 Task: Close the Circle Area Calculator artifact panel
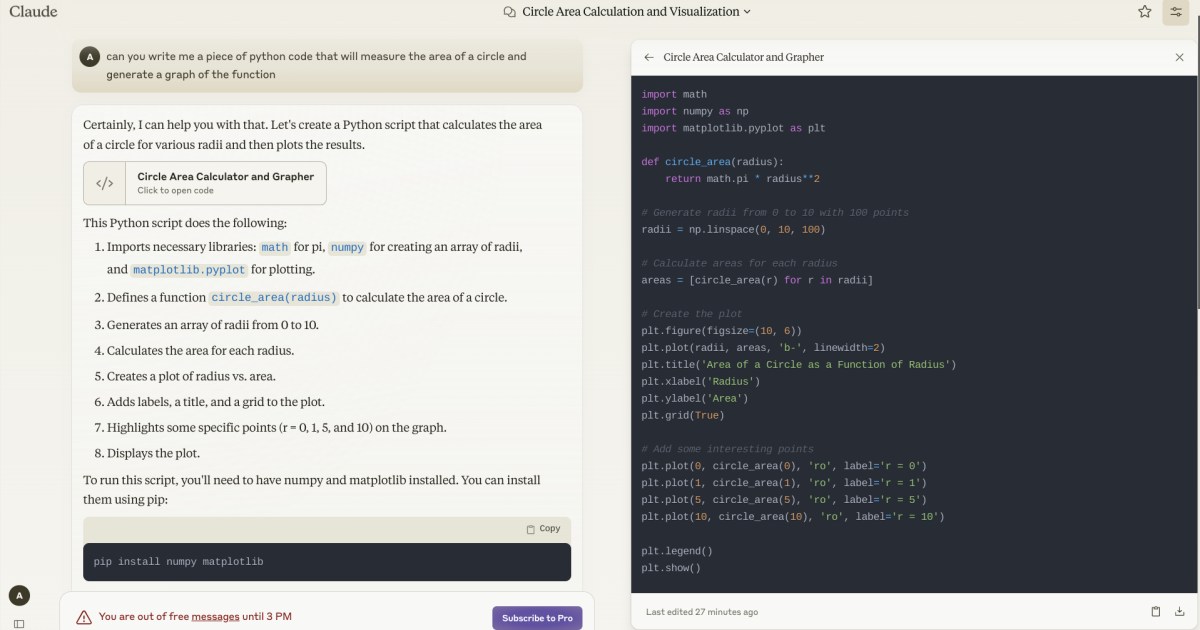click(x=1179, y=58)
